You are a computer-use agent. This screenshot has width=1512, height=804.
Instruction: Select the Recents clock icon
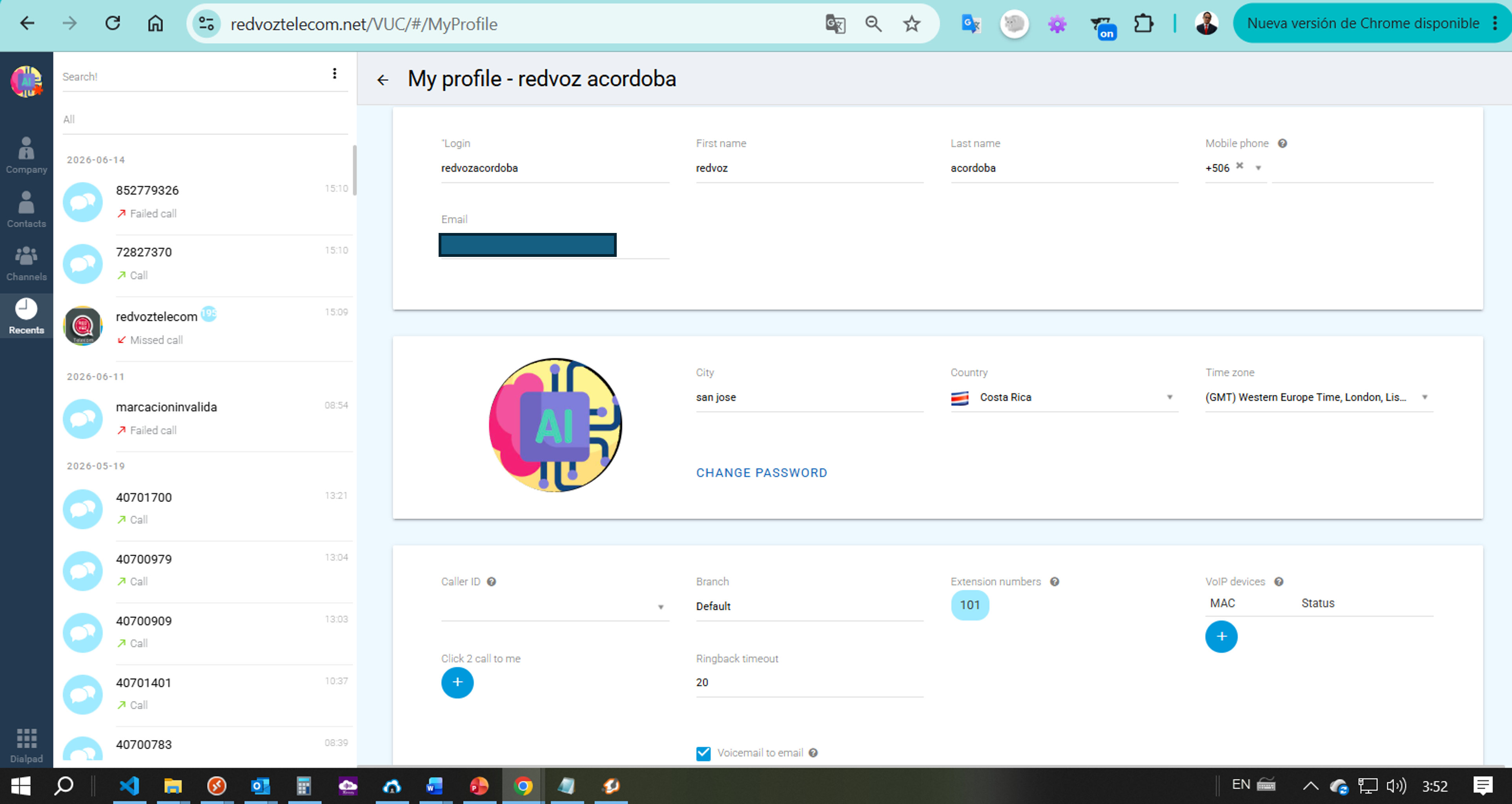(x=26, y=309)
